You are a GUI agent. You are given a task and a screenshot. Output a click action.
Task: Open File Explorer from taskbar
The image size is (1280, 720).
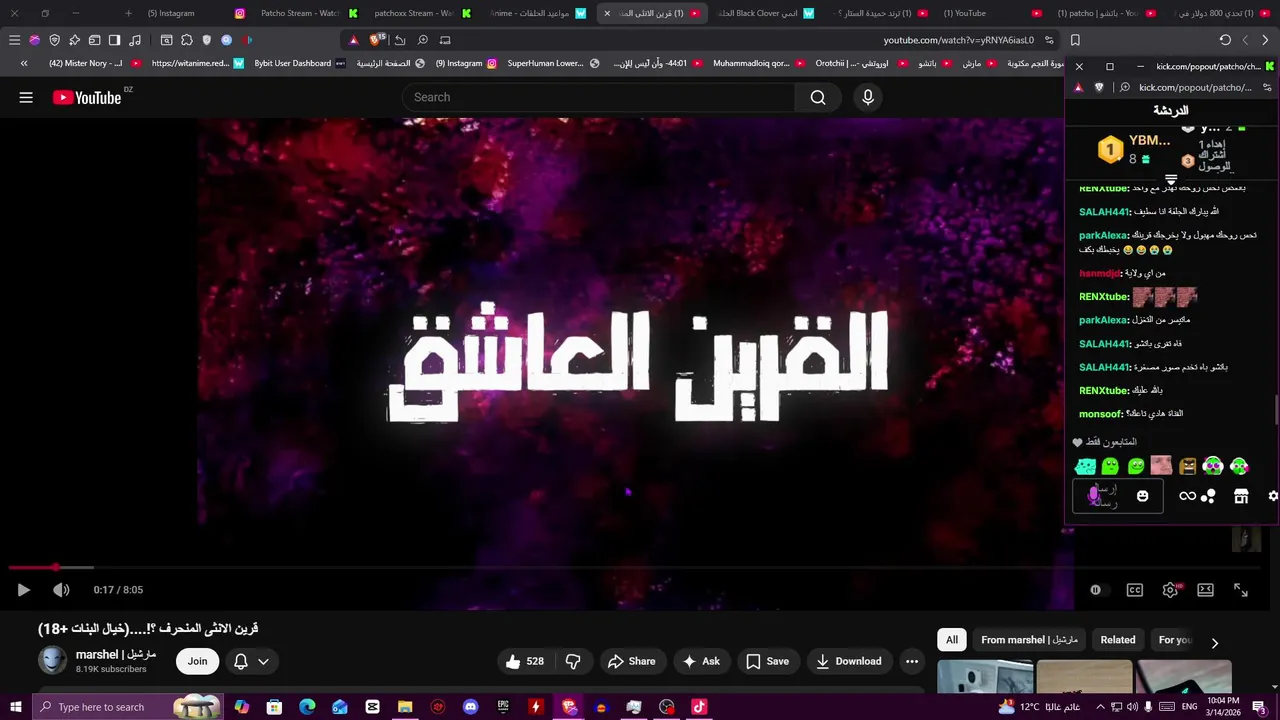[405, 707]
